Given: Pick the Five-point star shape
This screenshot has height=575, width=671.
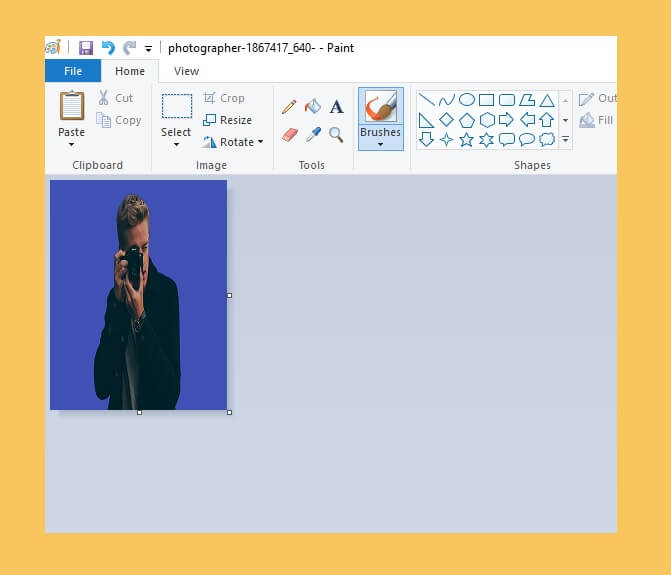Looking at the screenshot, I should [466, 139].
